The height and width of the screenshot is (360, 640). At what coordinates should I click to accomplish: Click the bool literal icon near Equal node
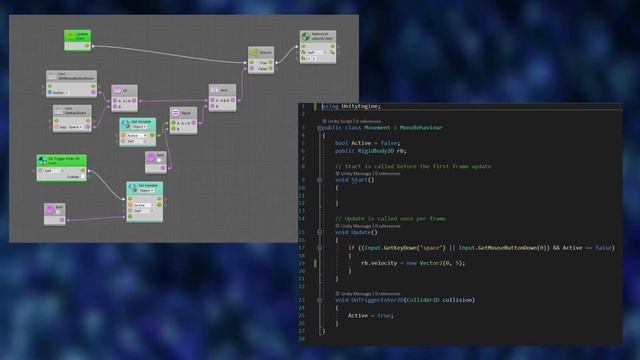[x=151, y=157]
